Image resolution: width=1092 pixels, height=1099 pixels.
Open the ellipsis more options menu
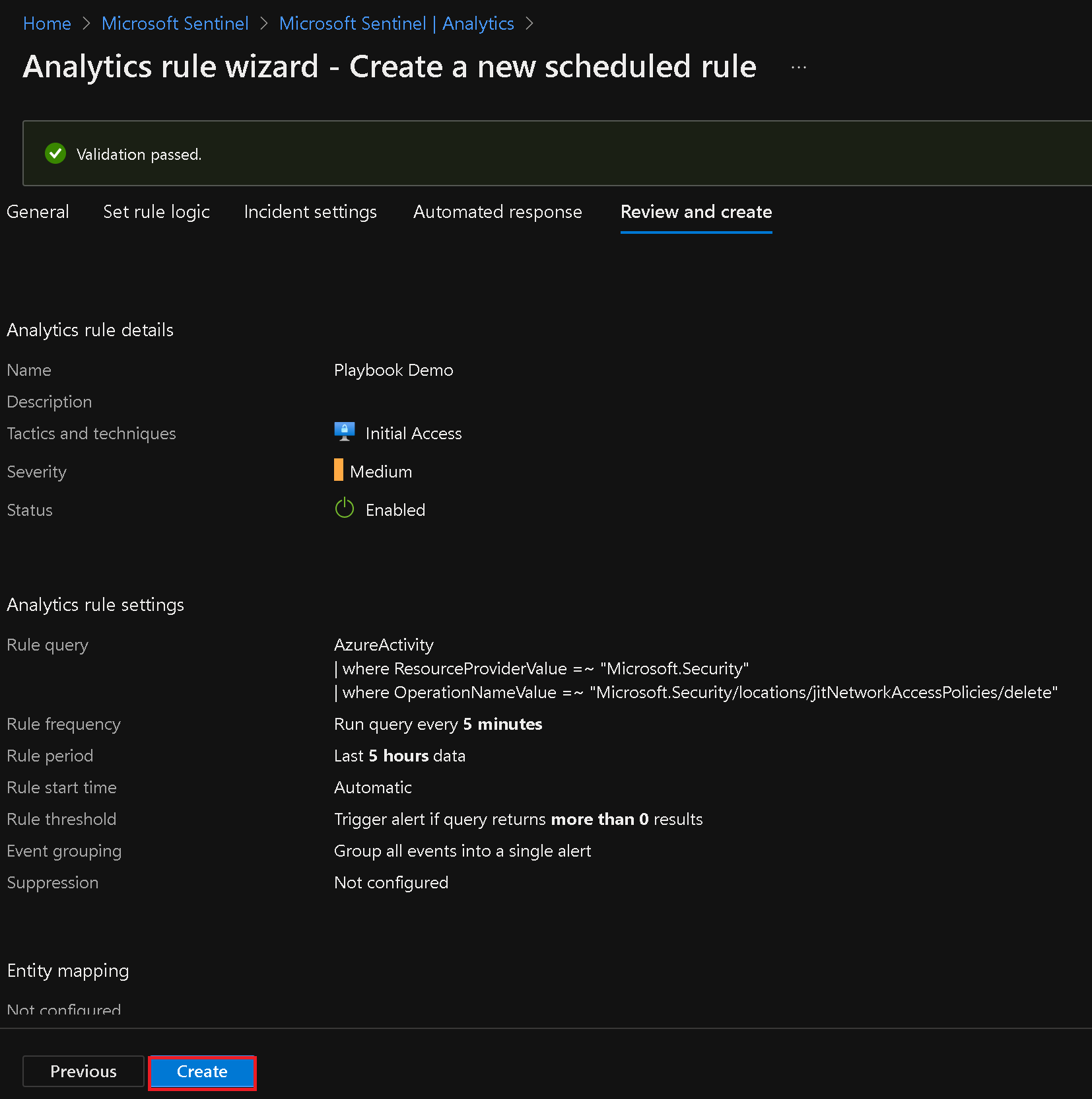[x=799, y=67]
